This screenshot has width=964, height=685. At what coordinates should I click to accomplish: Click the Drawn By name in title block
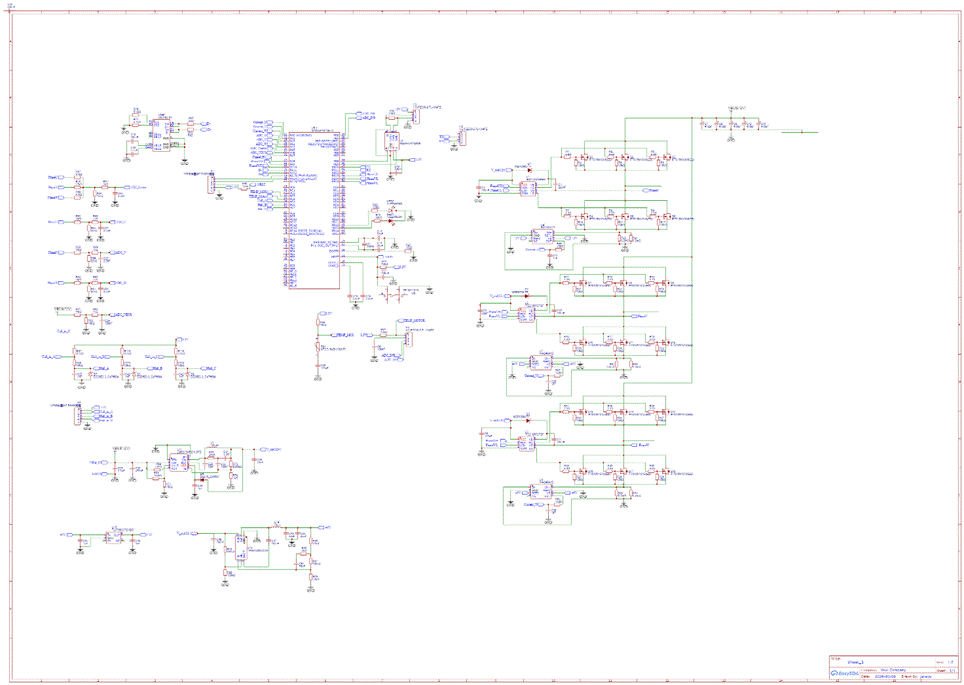[925, 676]
